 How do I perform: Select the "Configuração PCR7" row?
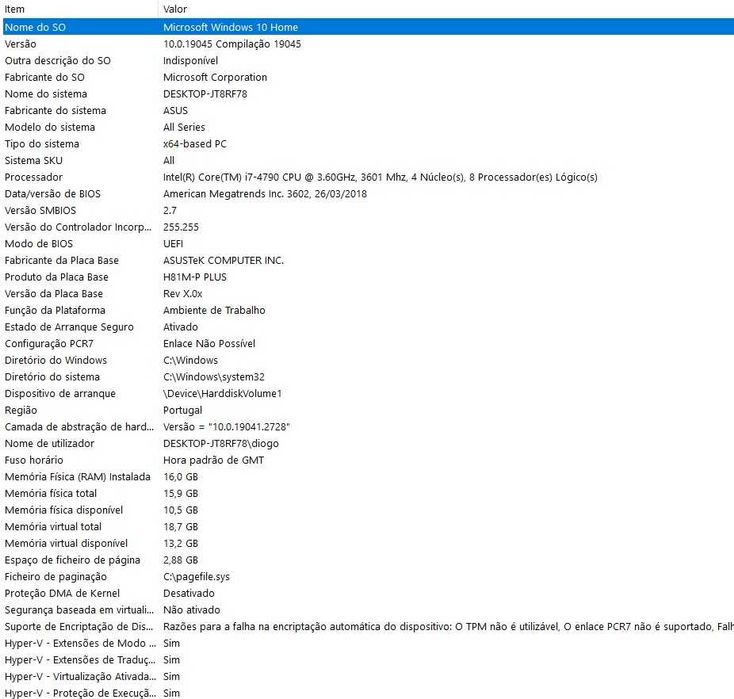click(368, 344)
